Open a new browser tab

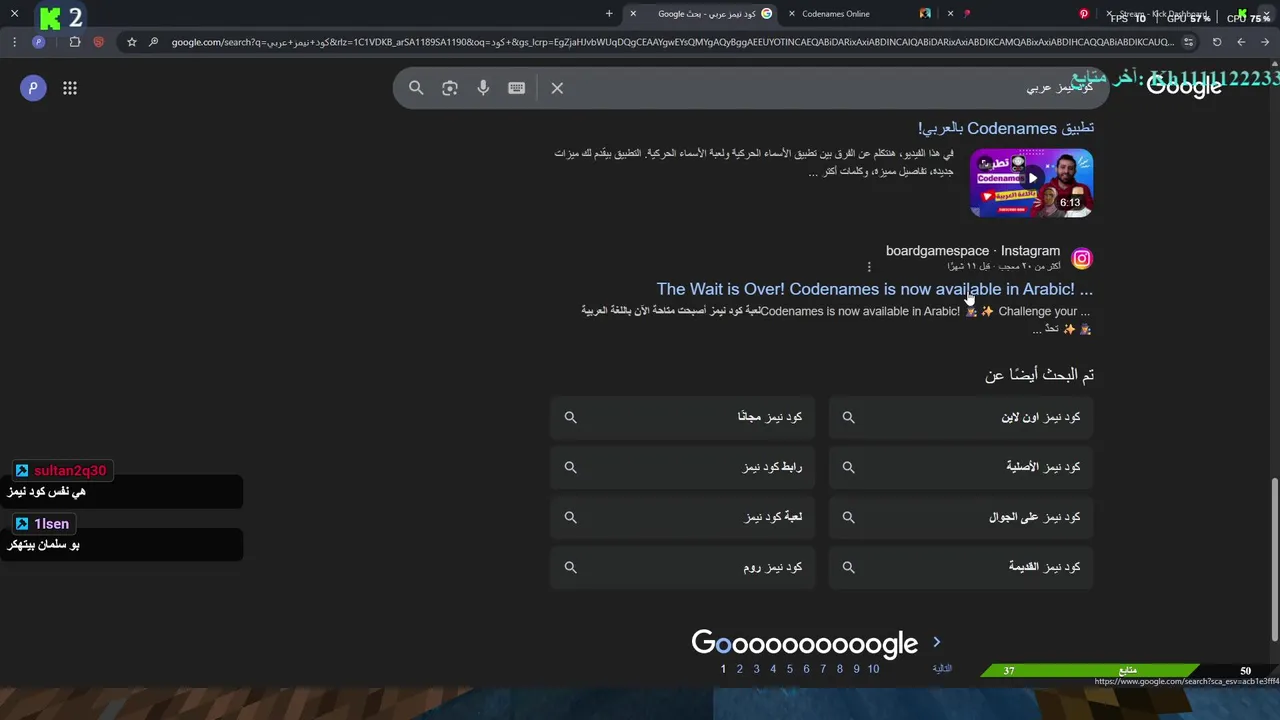[x=609, y=14]
